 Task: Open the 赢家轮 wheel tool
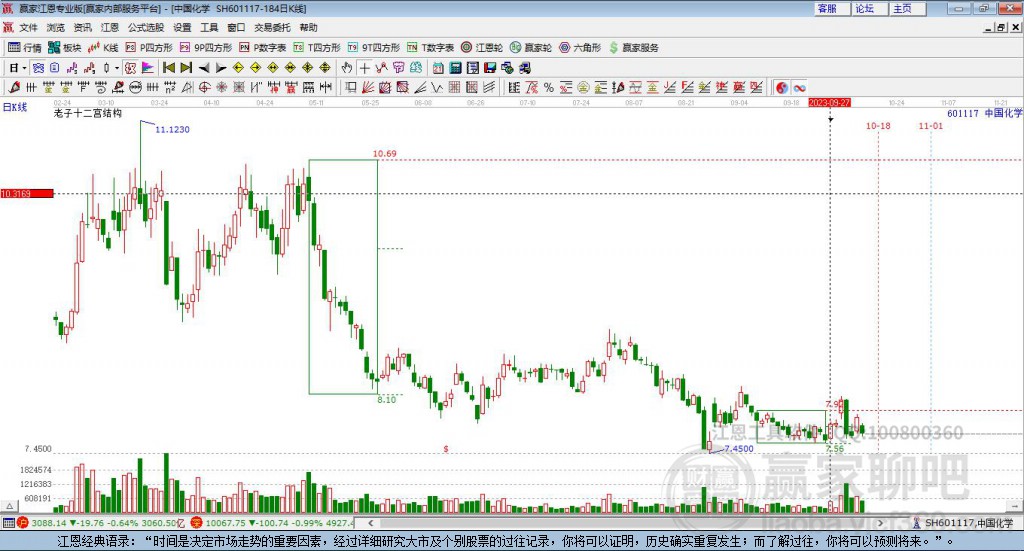click(x=531, y=48)
